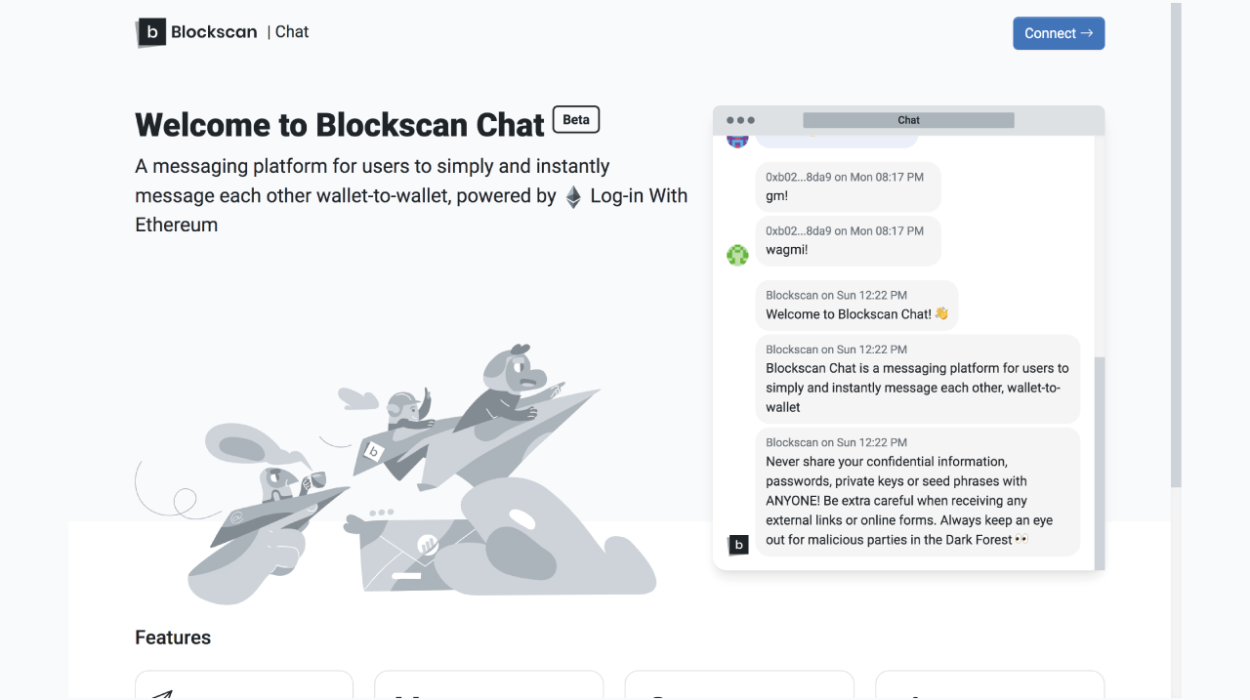Click the Features section heading
Viewport: 1250px width, 700px height.
(x=172, y=637)
